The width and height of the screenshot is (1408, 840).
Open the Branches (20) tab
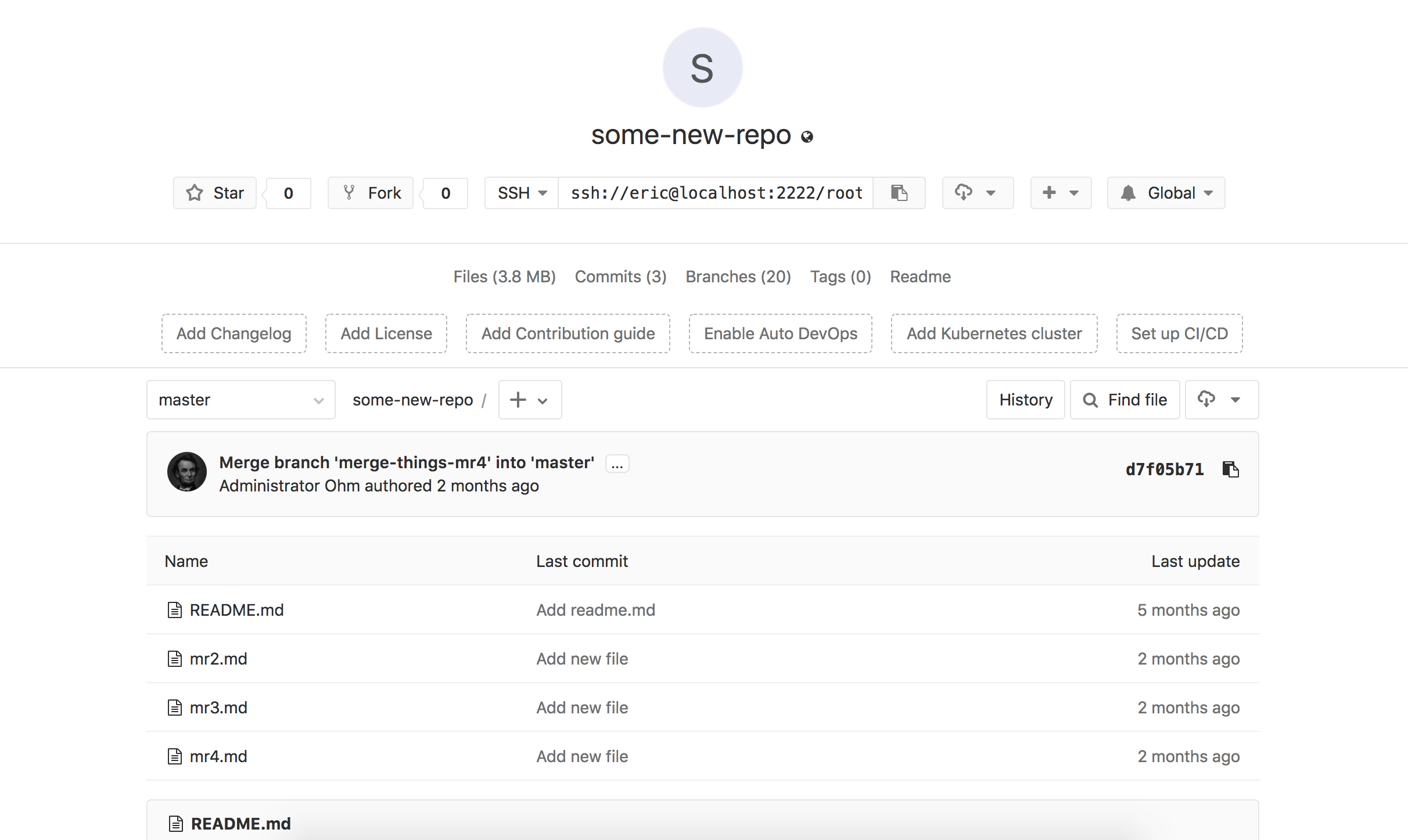(x=738, y=277)
